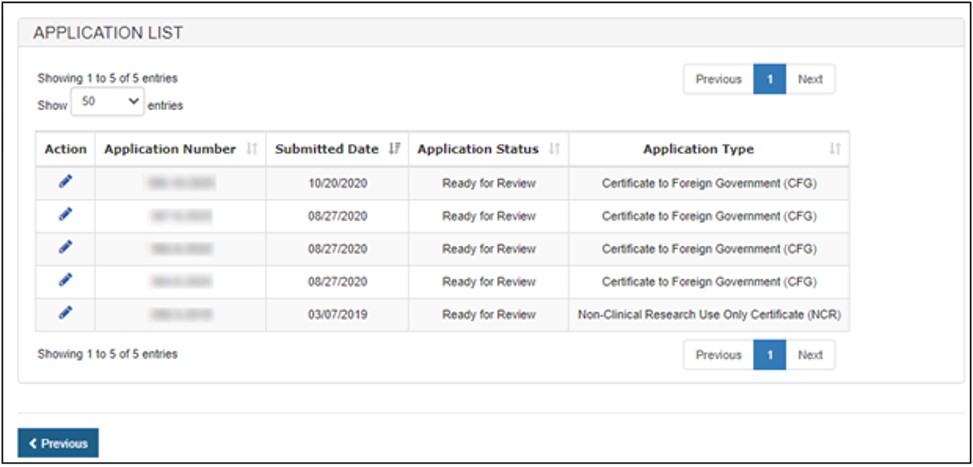Open the Show entries dropdown

point(107,103)
